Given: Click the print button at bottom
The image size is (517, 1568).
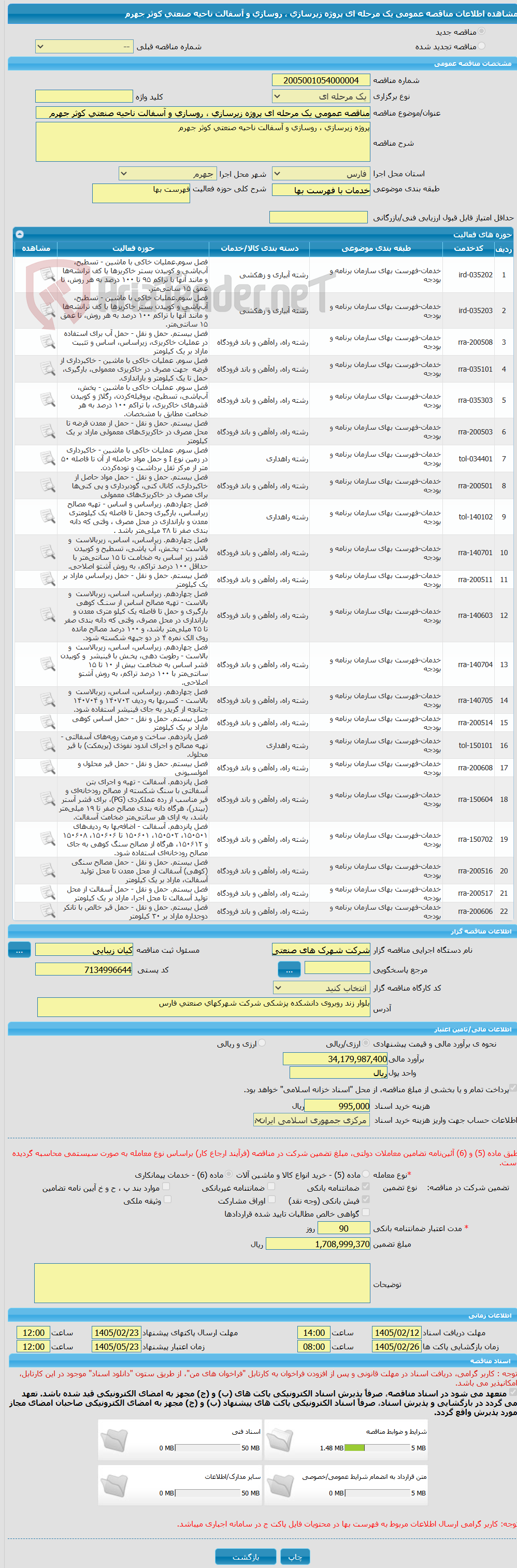Looking at the screenshot, I should click(x=295, y=1556).
